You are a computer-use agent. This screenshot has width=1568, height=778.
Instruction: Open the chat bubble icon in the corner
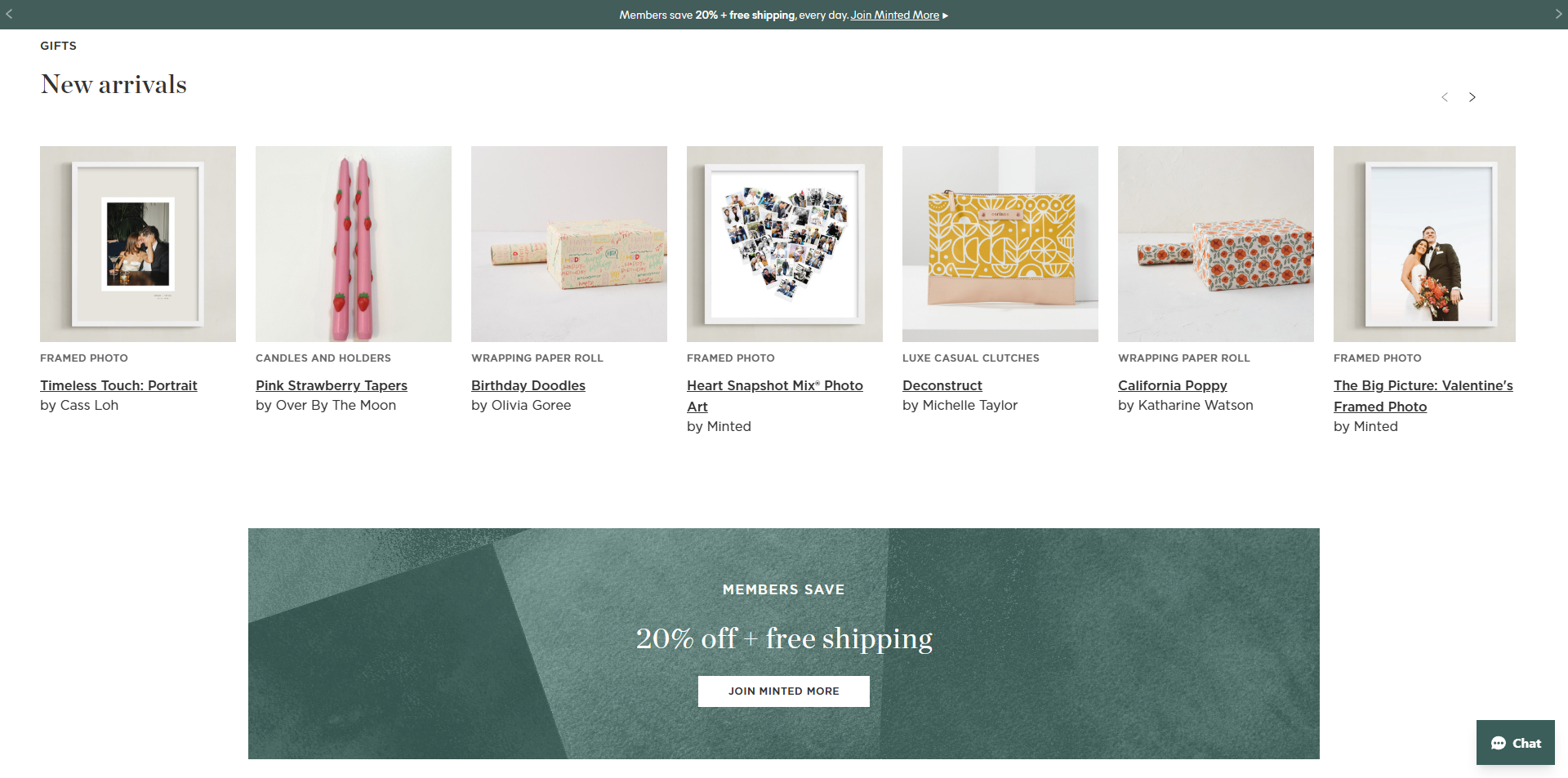[1500, 743]
